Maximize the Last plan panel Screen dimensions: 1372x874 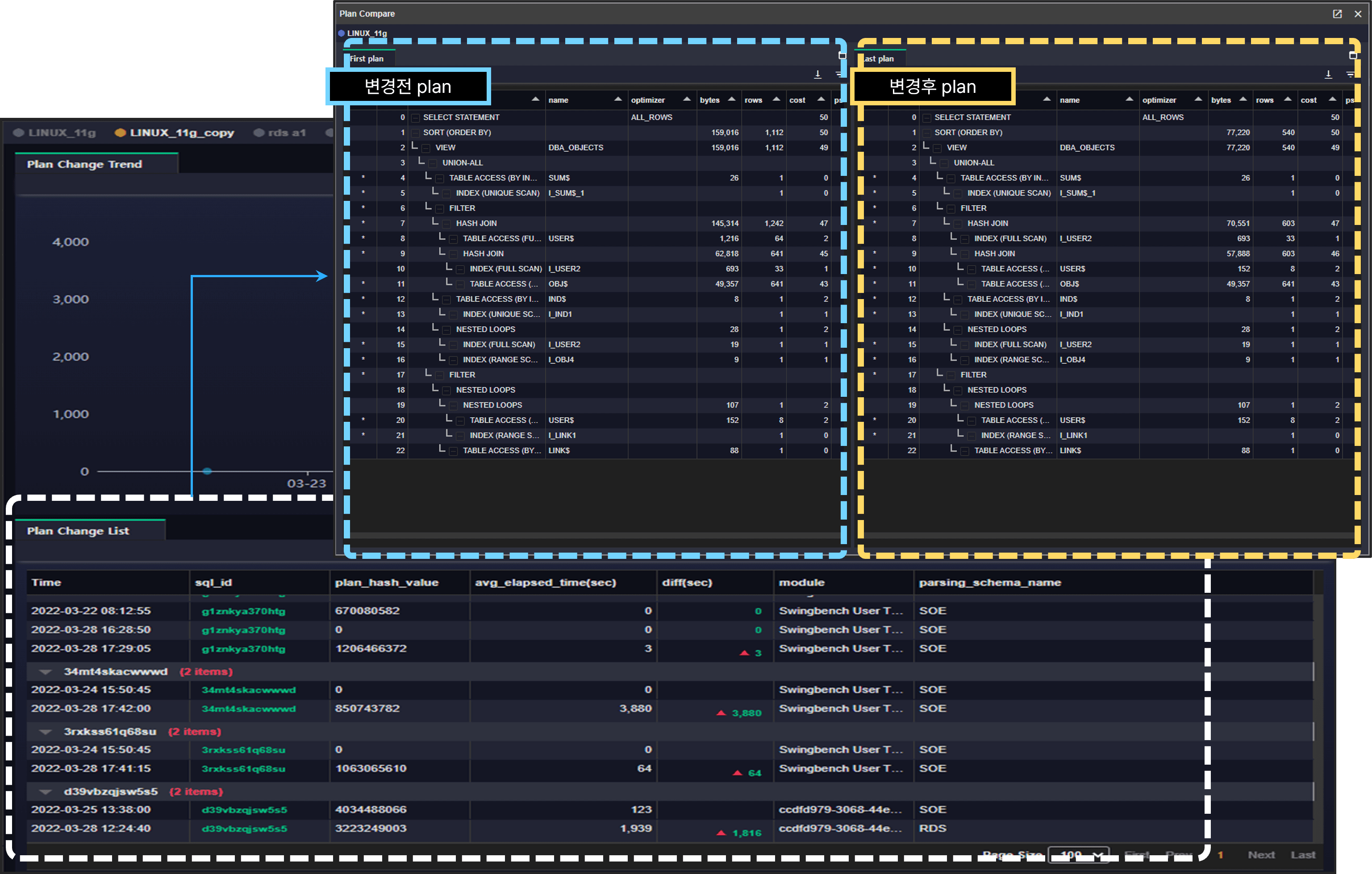pos(1353,56)
